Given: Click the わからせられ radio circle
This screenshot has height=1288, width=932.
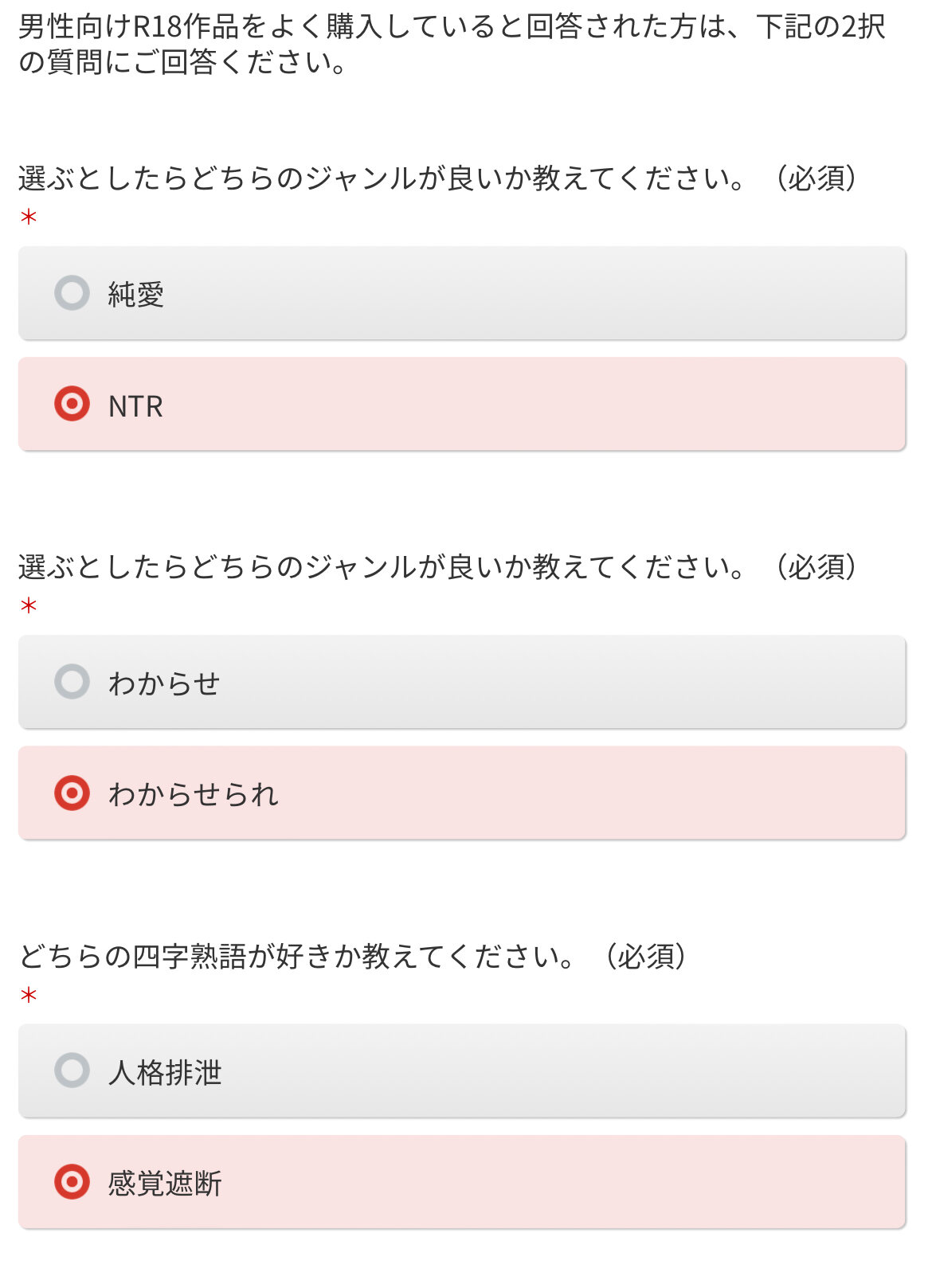Looking at the screenshot, I should tap(72, 793).
